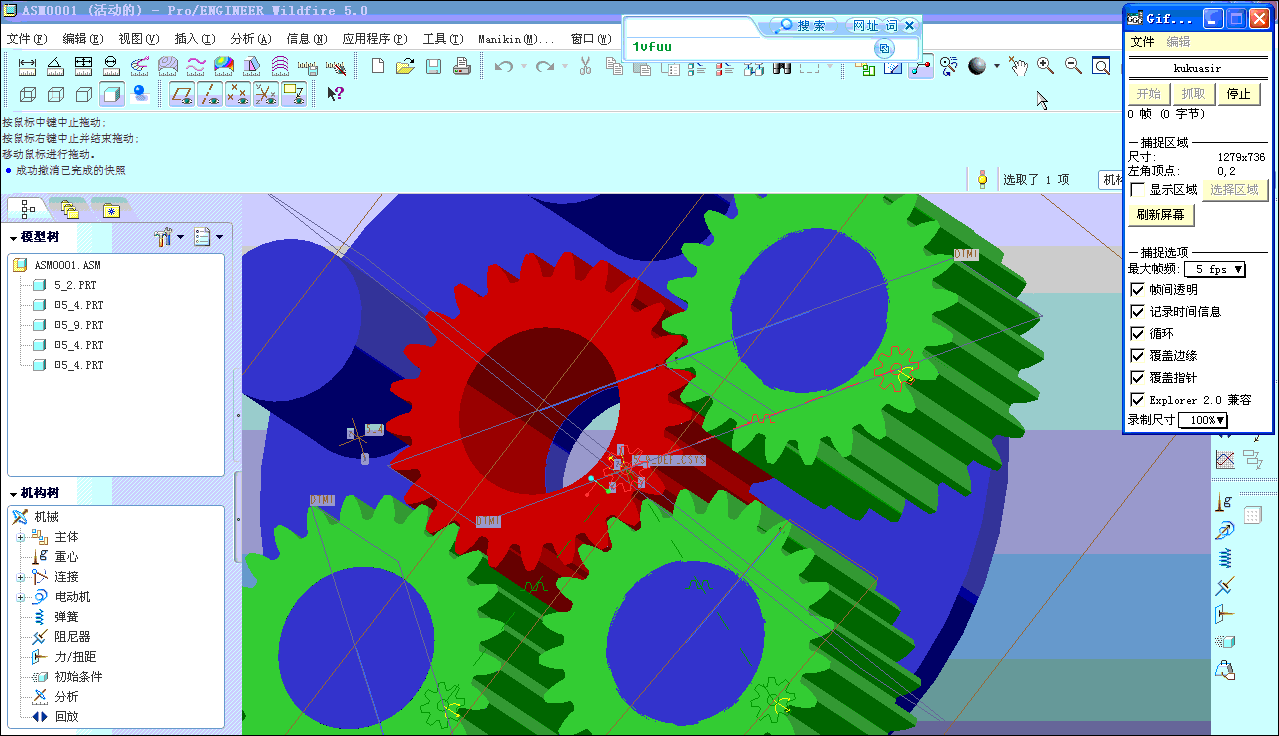Click the gravity definition icon in right toolbar

(1225, 503)
